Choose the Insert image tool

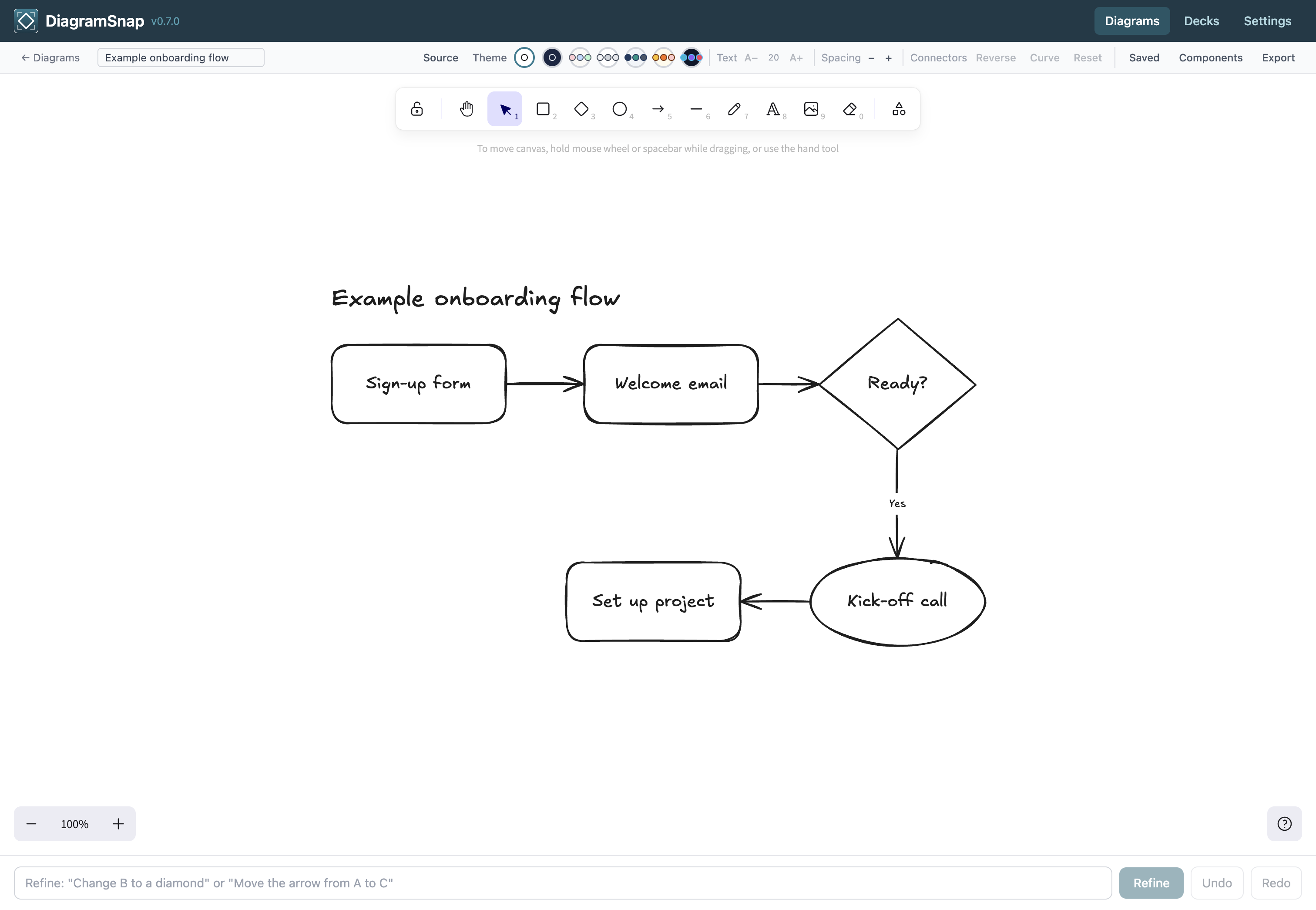pyautogui.click(x=811, y=109)
